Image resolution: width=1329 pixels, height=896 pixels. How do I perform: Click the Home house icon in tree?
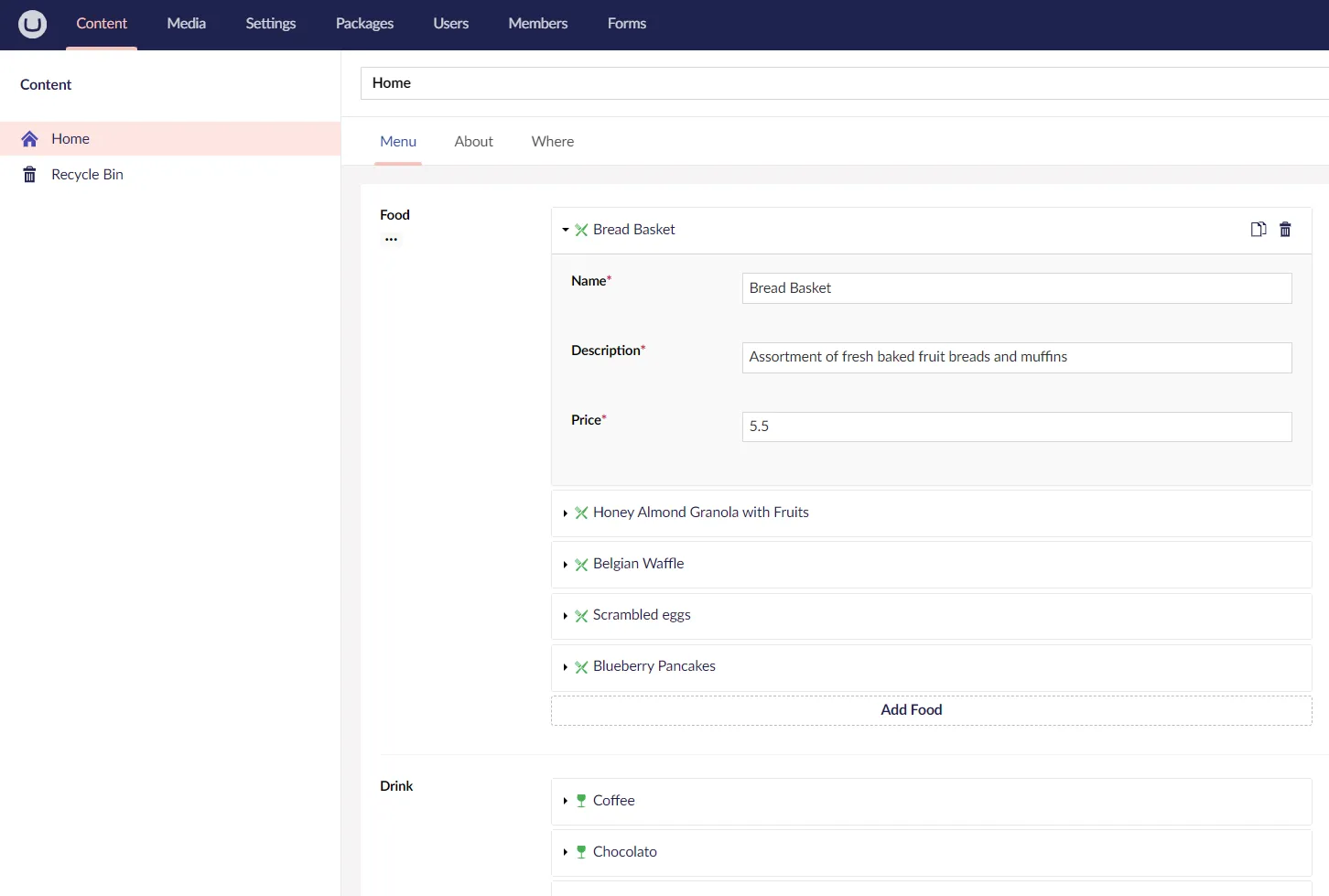pyautogui.click(x=30, y=139)
